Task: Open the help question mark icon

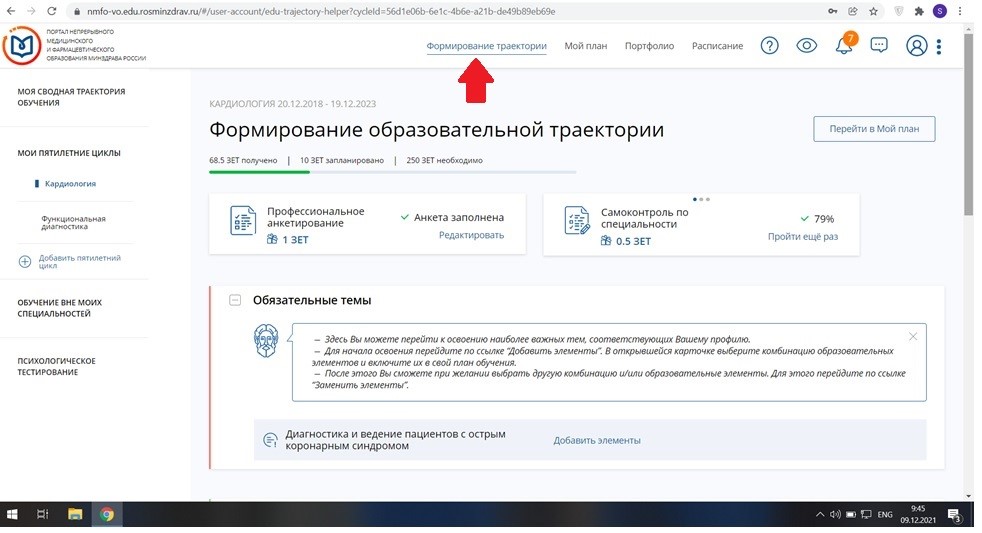Action: [x=769, y=46]
